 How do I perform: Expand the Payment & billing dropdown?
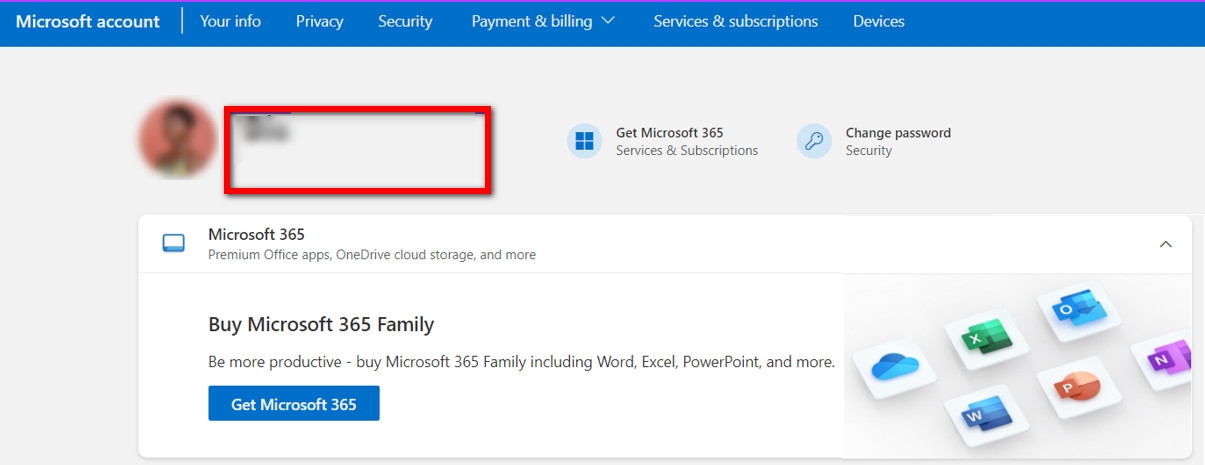coord(543,21)
